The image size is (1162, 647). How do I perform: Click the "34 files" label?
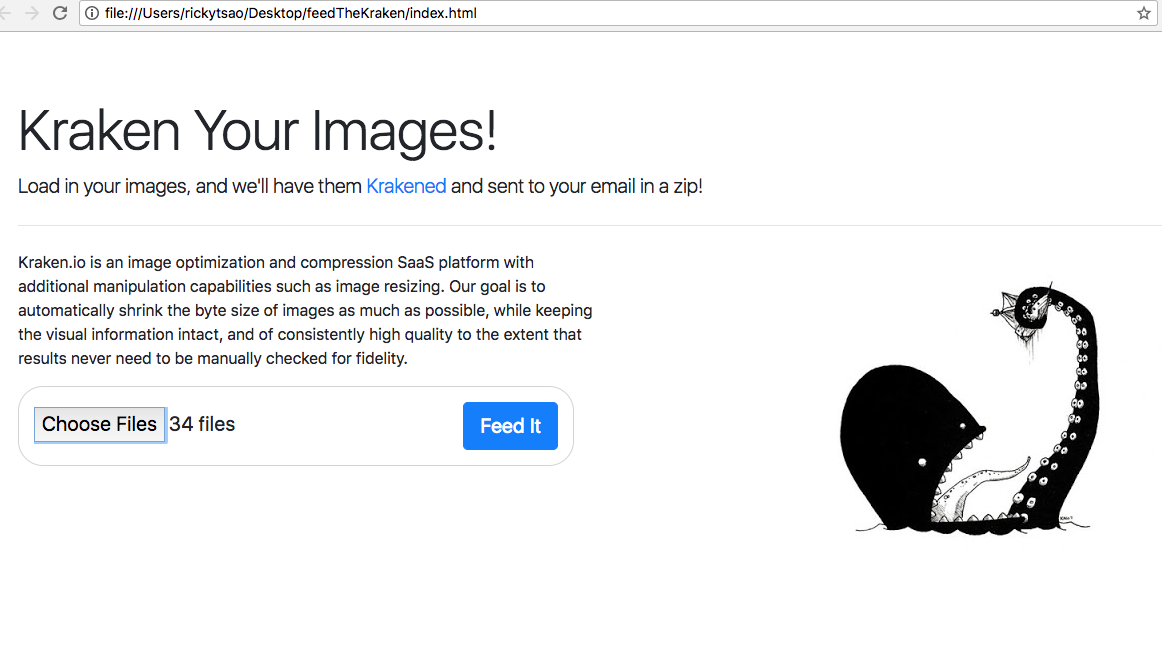point(202,424)
